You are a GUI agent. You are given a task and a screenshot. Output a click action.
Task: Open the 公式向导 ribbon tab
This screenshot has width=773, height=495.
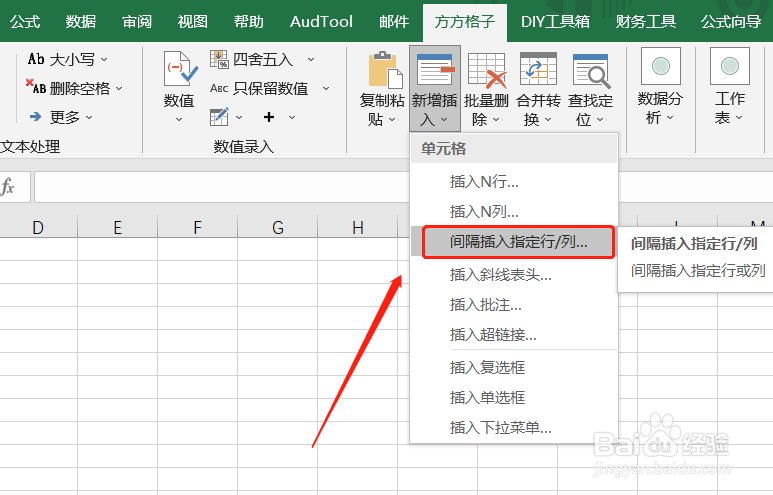click(x=731, y=22)
